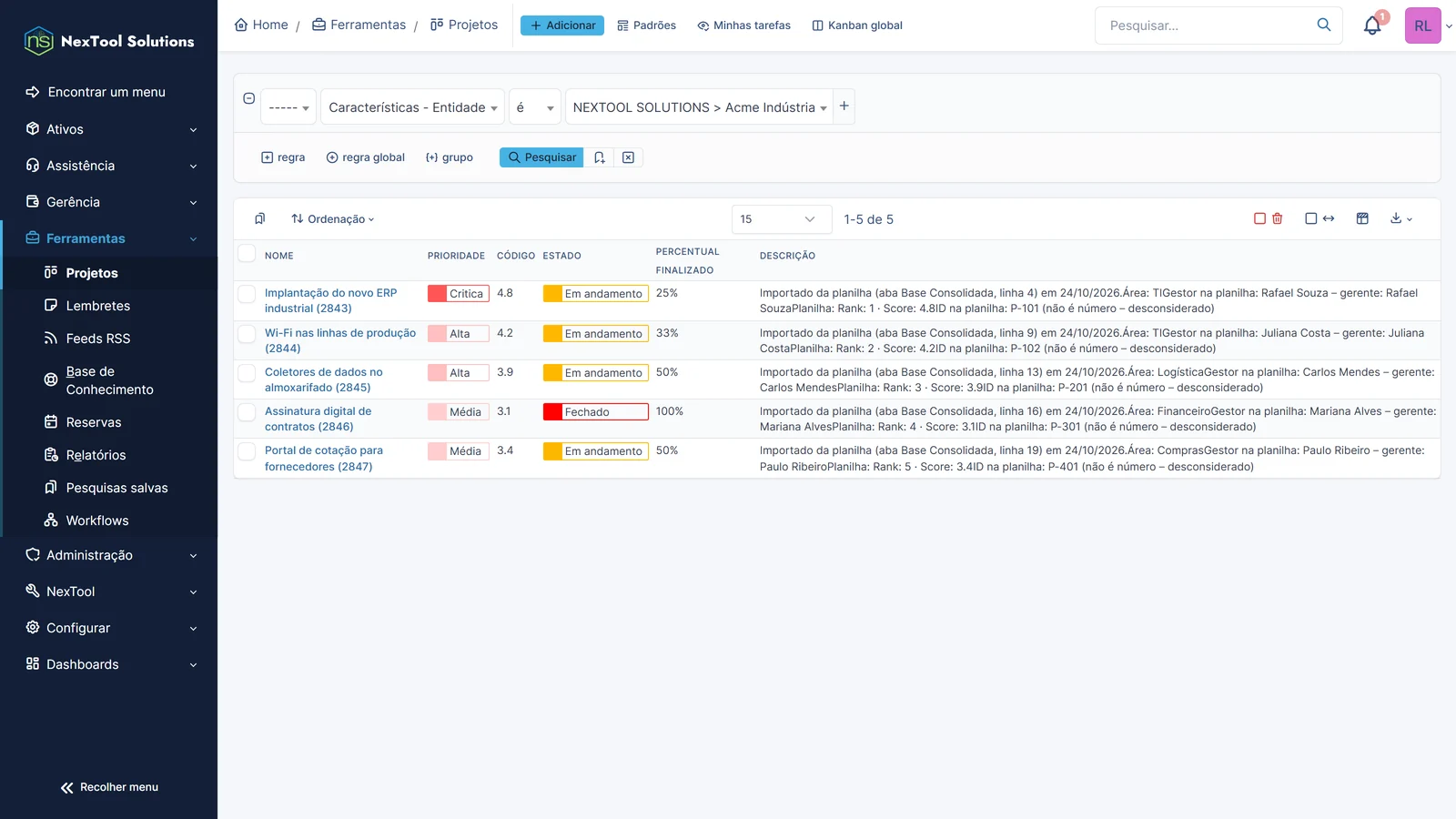The image size is (1456, 819).
Task: Expand the Ordenação sort dropdown
Action: click(x=333, y=219)
